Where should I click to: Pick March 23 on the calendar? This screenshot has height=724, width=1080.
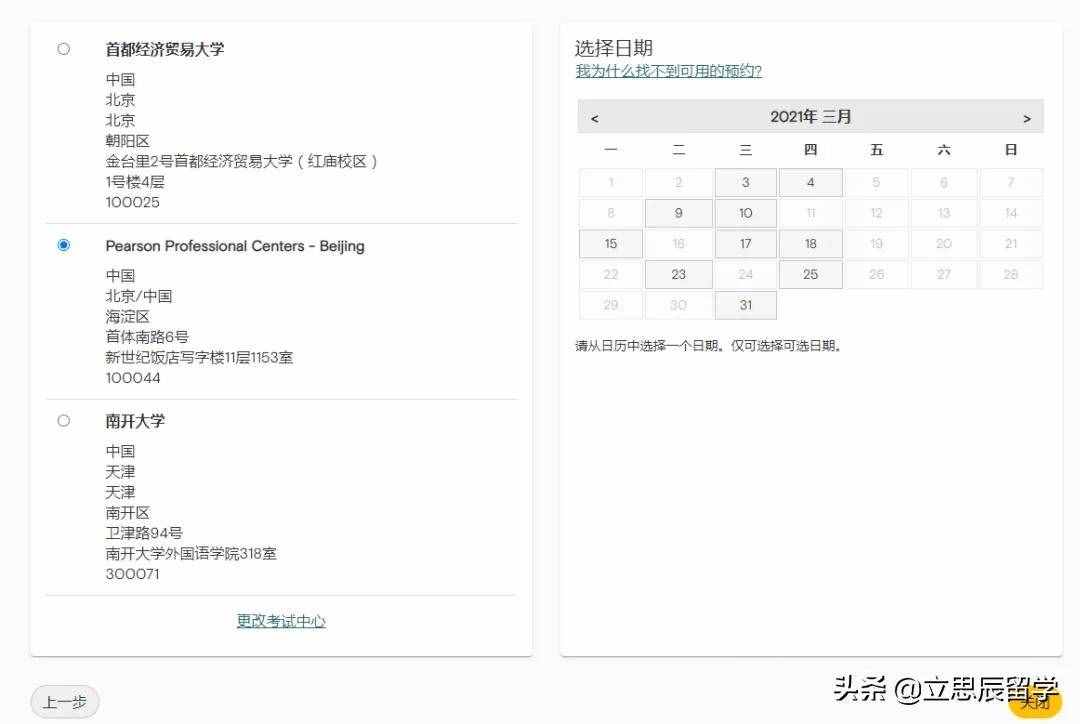678,275
